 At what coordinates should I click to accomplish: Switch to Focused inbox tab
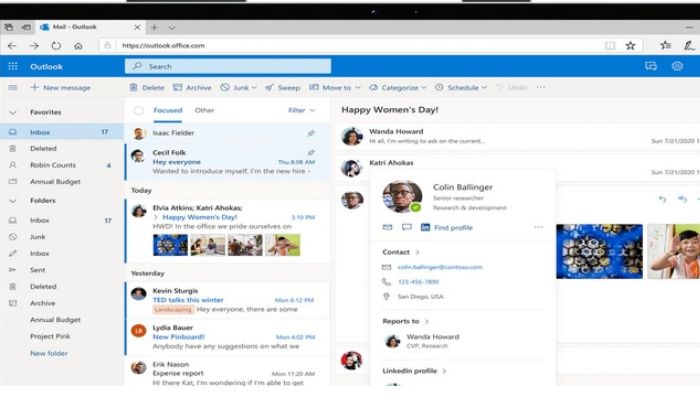coord(167,110)
